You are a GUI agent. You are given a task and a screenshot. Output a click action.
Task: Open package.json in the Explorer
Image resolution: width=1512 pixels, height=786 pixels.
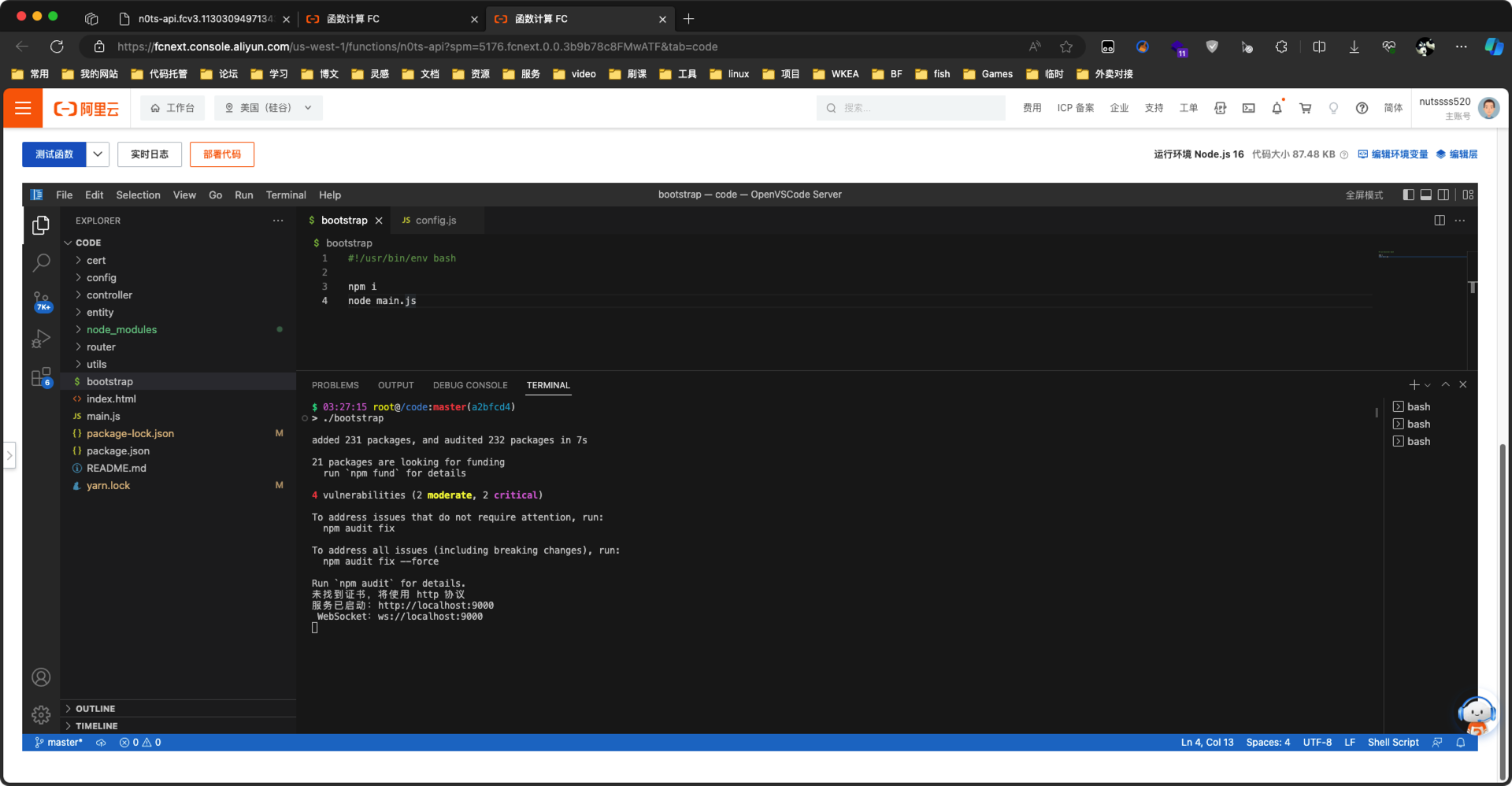pyautogui.click(x=178, y=450)
